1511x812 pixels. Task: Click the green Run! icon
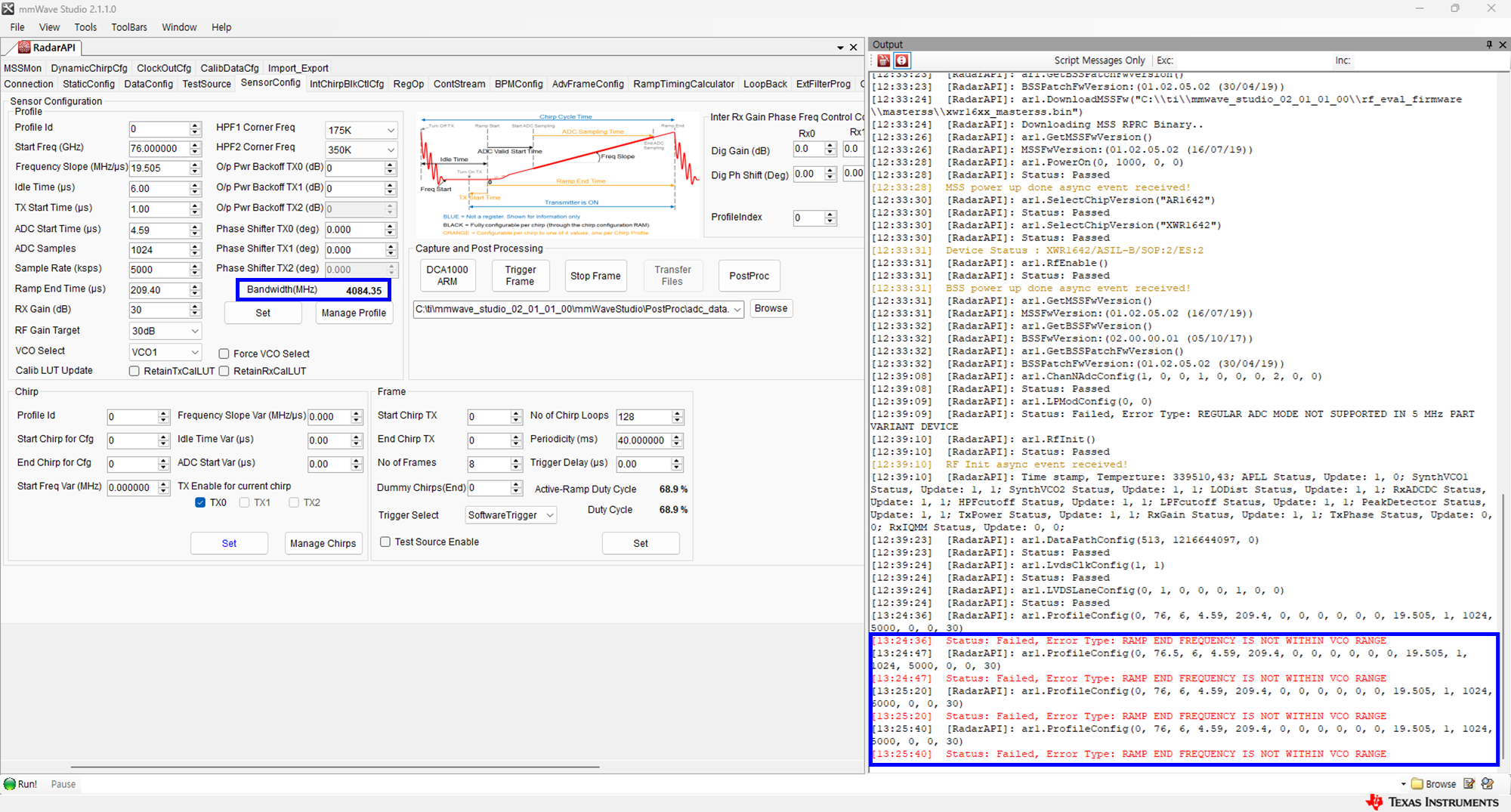(10, 784)
